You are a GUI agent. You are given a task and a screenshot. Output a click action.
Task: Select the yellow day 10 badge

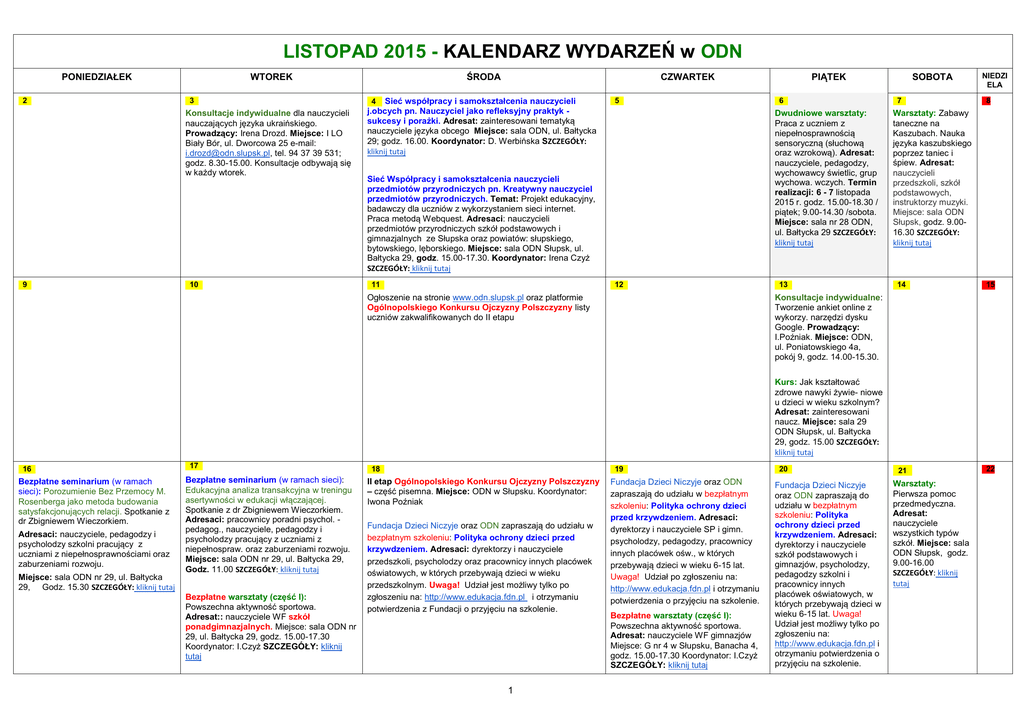(194, 285)
